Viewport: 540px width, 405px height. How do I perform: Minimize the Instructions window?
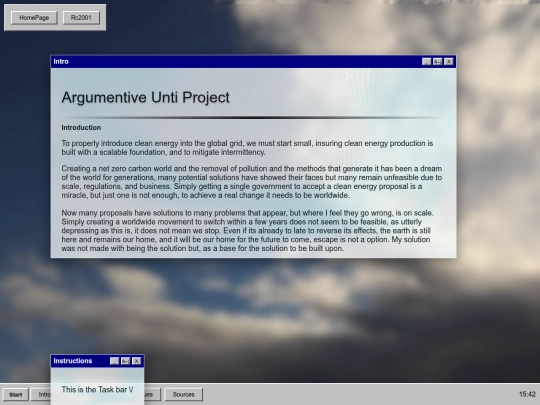(x=114, y=361)
